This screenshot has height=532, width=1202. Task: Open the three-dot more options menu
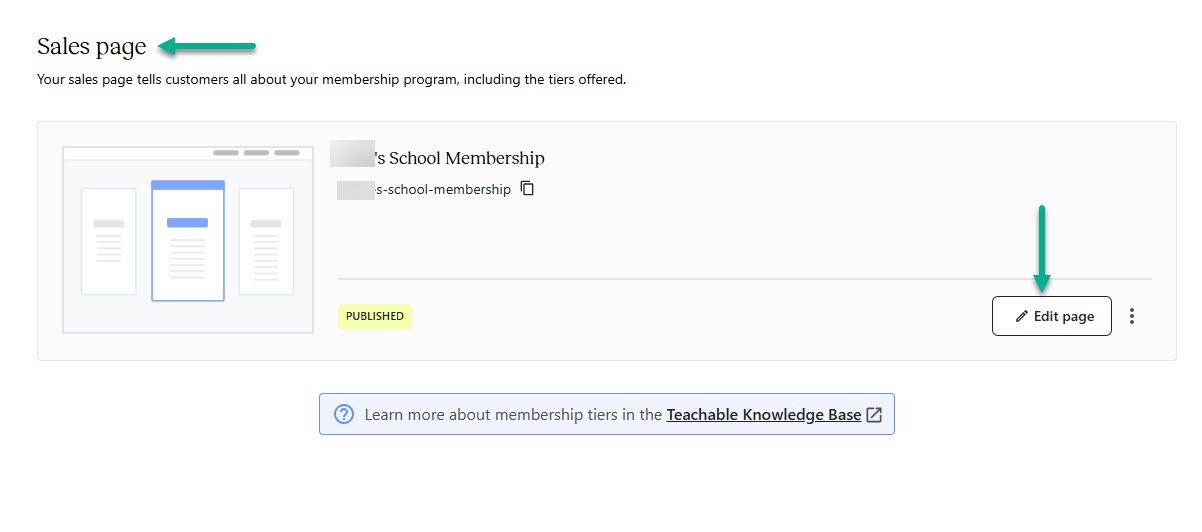click(1132, 316)
